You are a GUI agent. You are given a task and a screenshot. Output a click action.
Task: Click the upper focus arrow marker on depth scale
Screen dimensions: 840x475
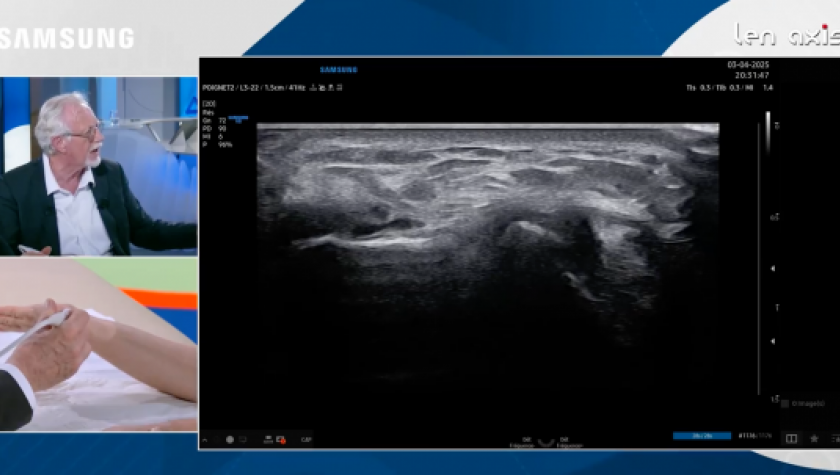(771, 268)
